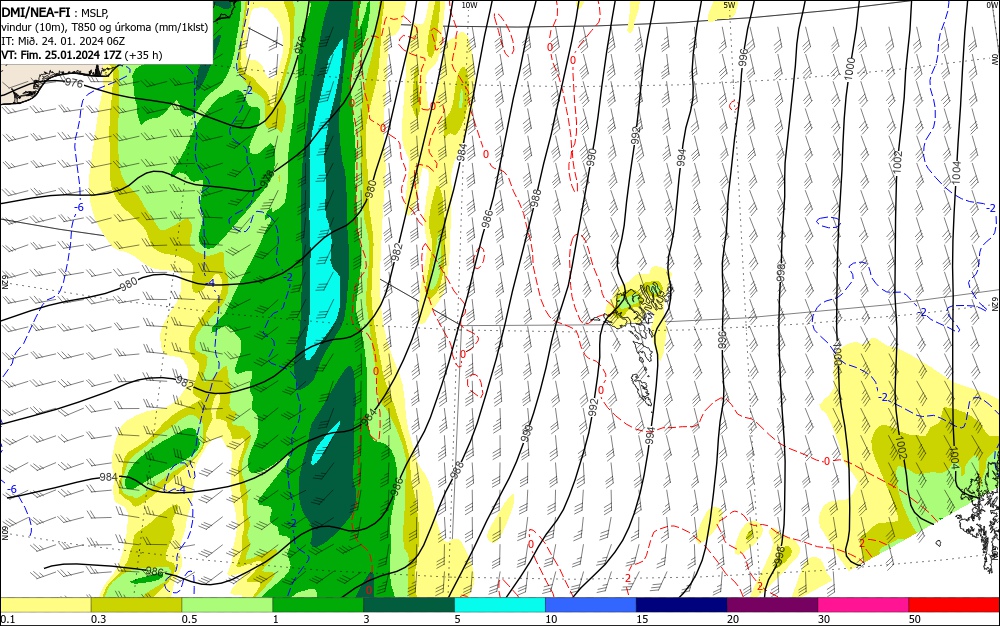Click the '996' isobar label near the top edge
Screen dimensions: 1000x626
coord(743,57)
